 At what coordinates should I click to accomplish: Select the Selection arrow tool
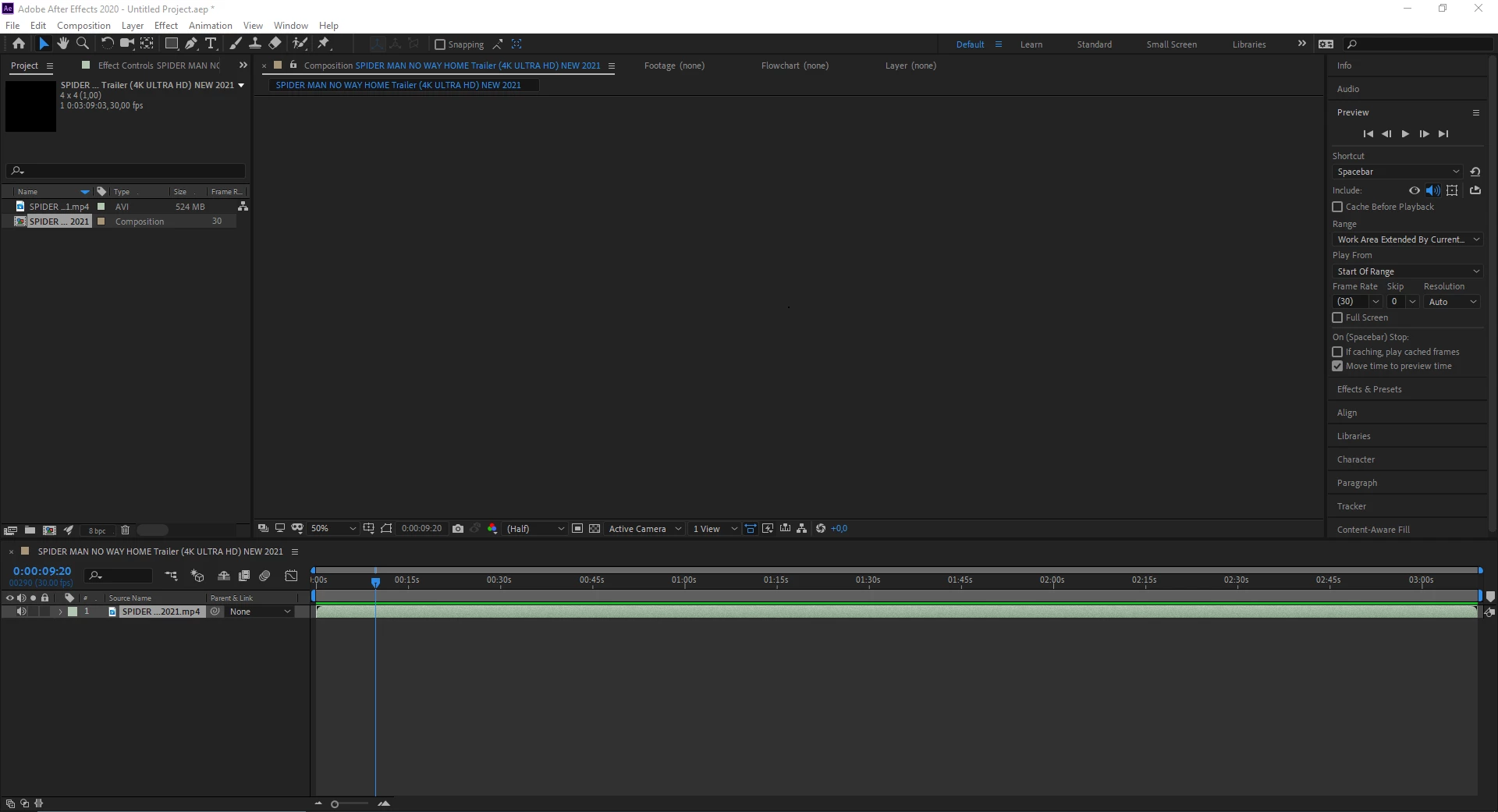point(44,44)
